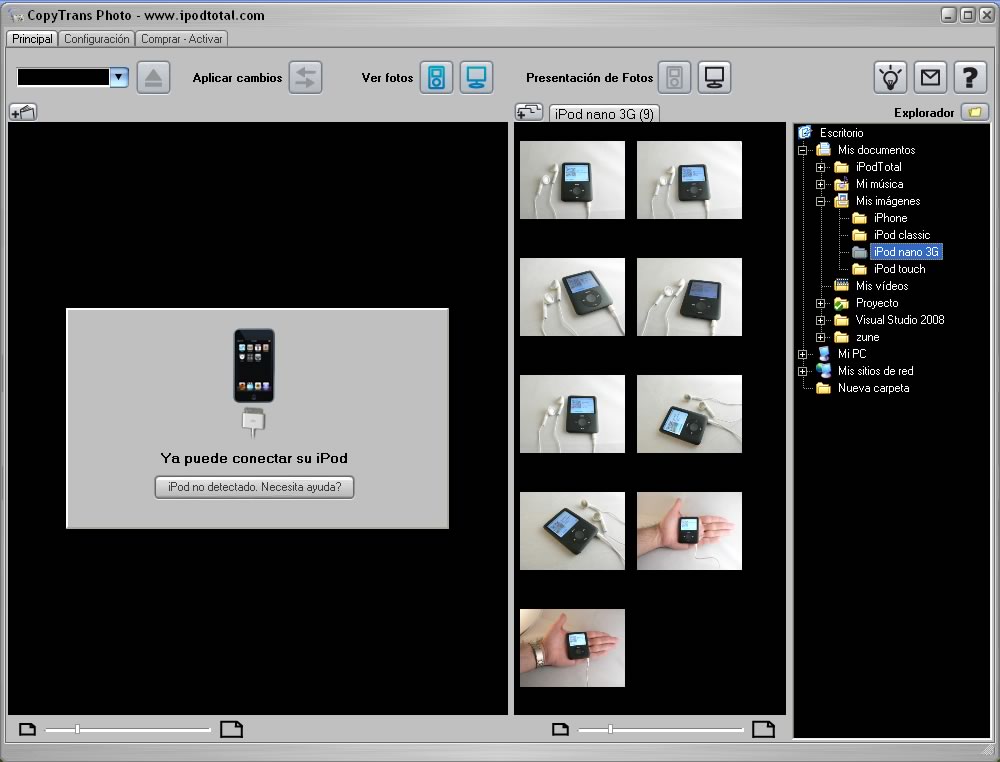
Task: Select the Mis imágenes folder label
Action: point(888,201)
